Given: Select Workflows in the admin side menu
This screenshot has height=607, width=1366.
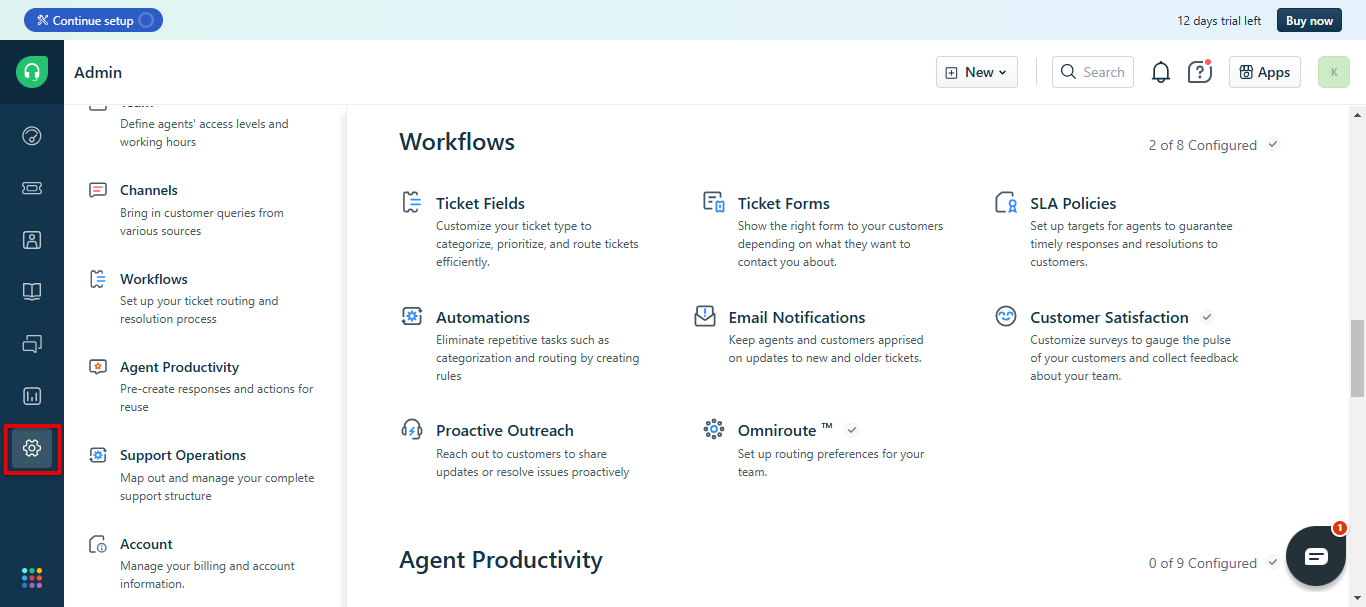Looking at the screenshot, I should pos(154,279).
